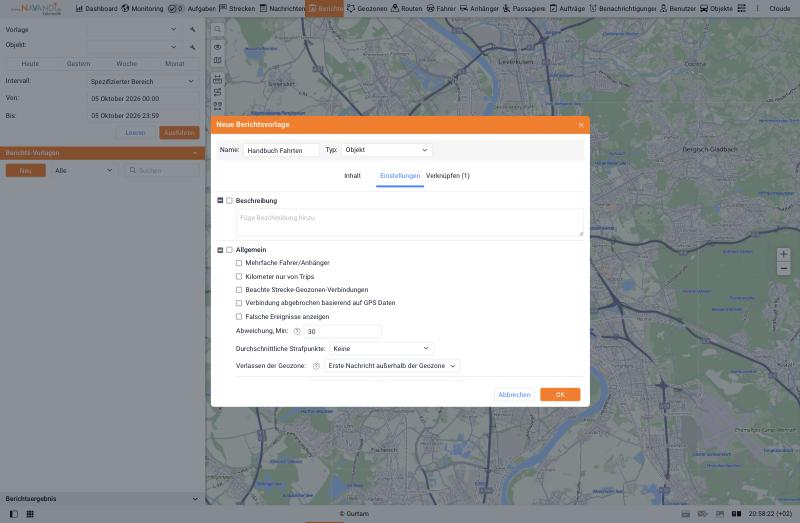800x523 pixels.
Task: Click the Füge Beschreibung hinzu text area
Action: tap(409, 222)
